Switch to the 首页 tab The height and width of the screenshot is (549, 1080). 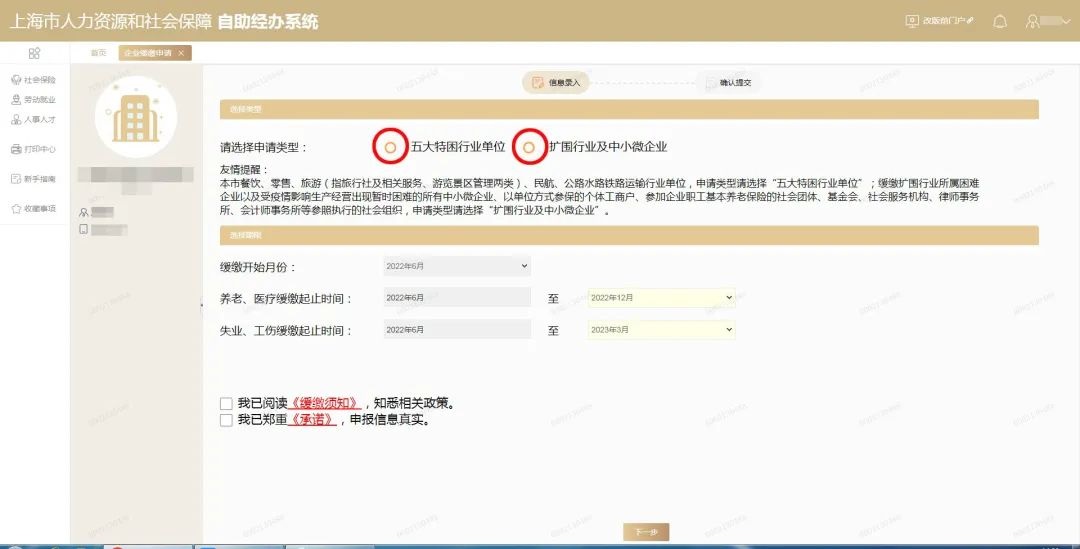coord(97,53)
